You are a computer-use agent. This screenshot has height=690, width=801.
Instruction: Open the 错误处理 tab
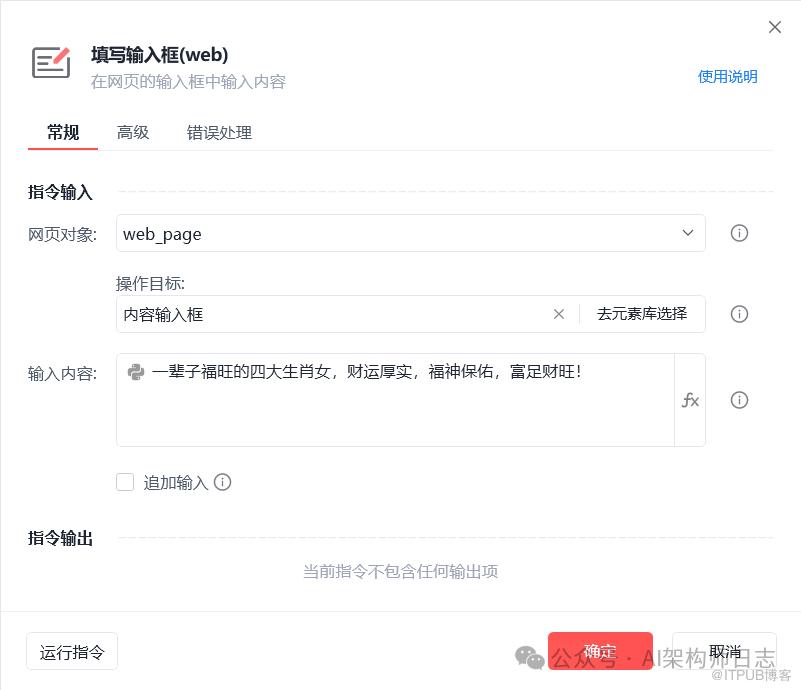(x=219, y=132)
